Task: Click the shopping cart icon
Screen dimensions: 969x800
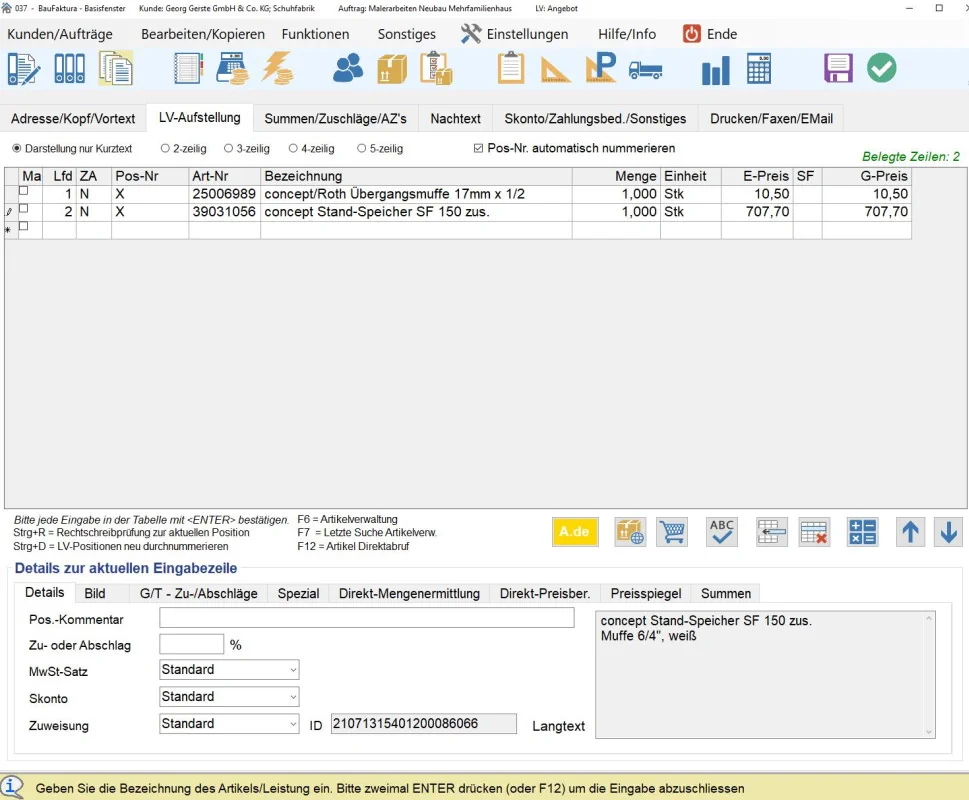Action: pyautogui.click(x=672, y=532)
